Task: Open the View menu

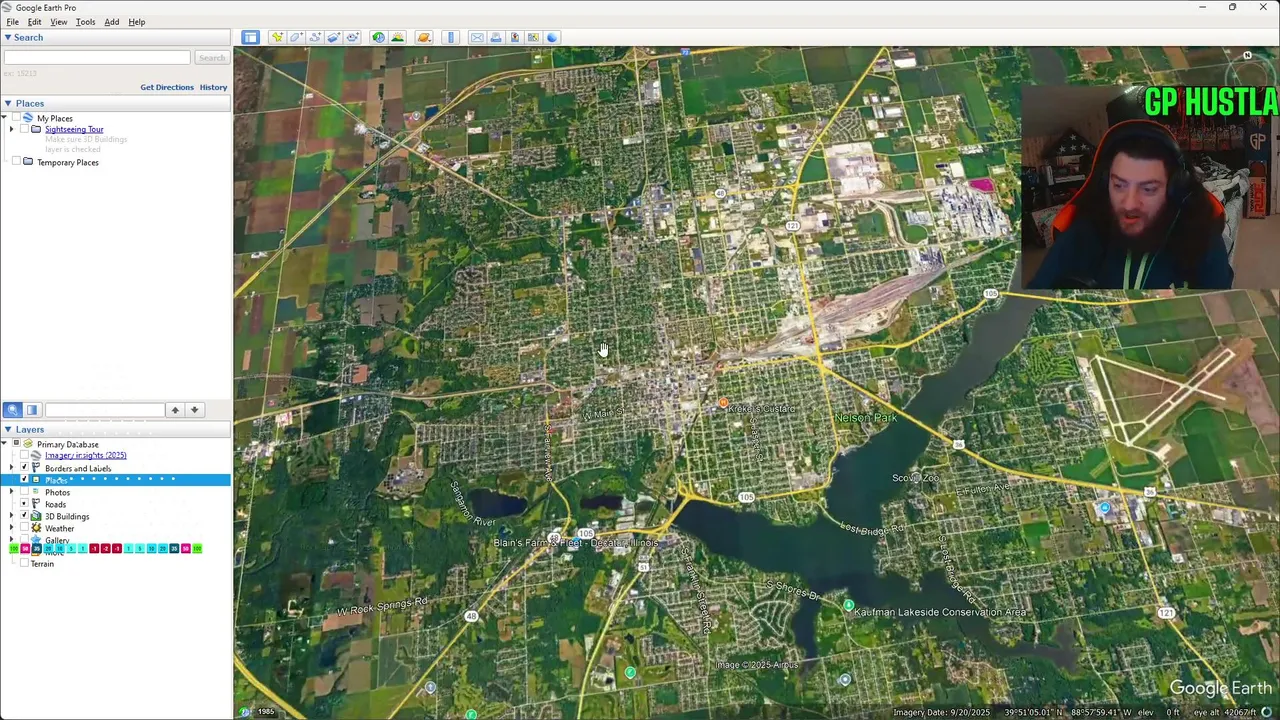Action: 59,22
